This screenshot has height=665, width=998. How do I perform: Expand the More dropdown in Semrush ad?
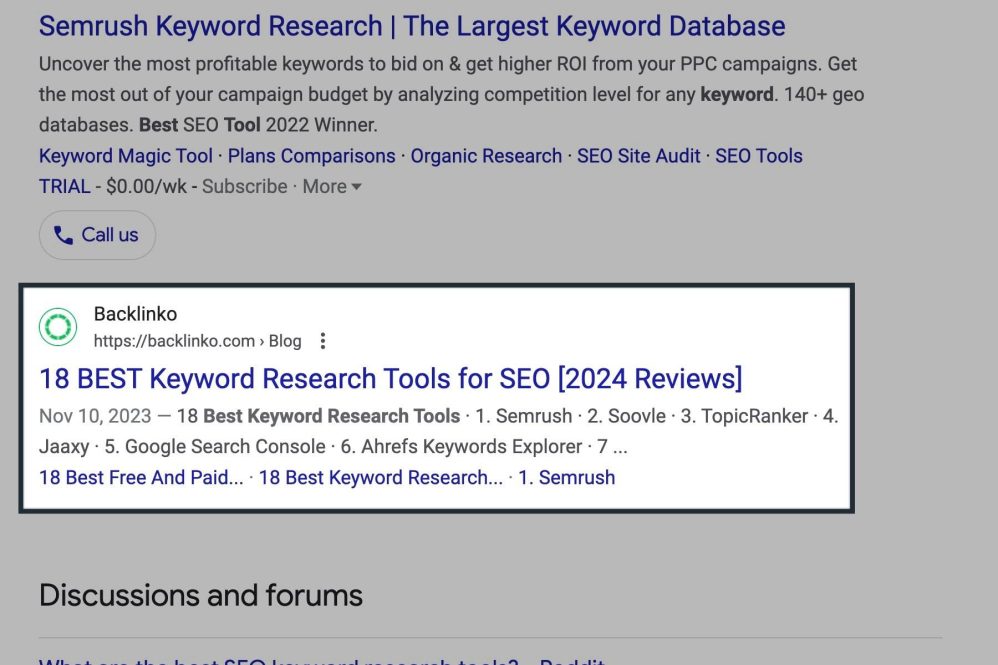[x=332, y=187]
